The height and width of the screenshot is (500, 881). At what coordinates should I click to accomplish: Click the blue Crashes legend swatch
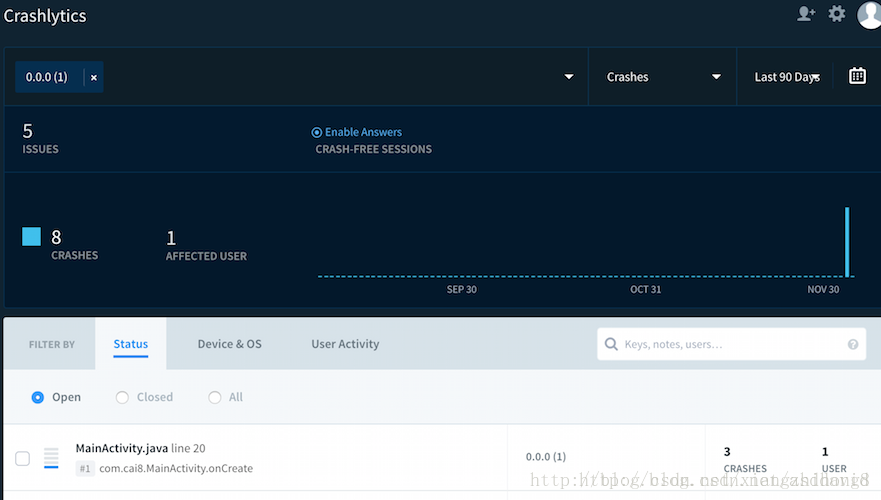(x=31, y=237)
